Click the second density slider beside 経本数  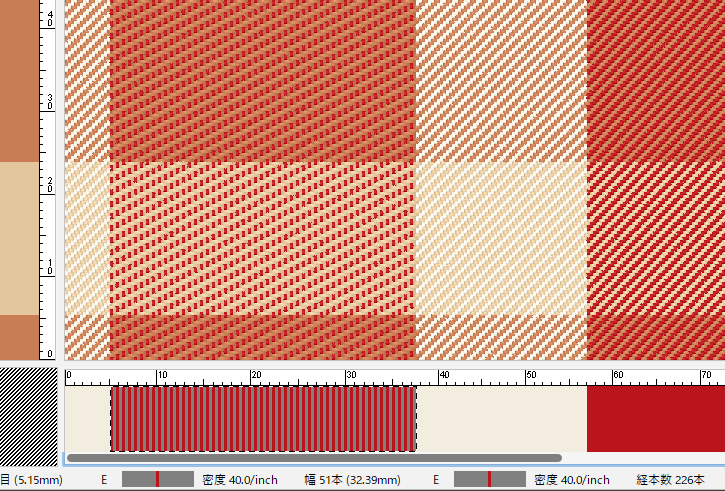pyautogui.click(x=490, y=479)
